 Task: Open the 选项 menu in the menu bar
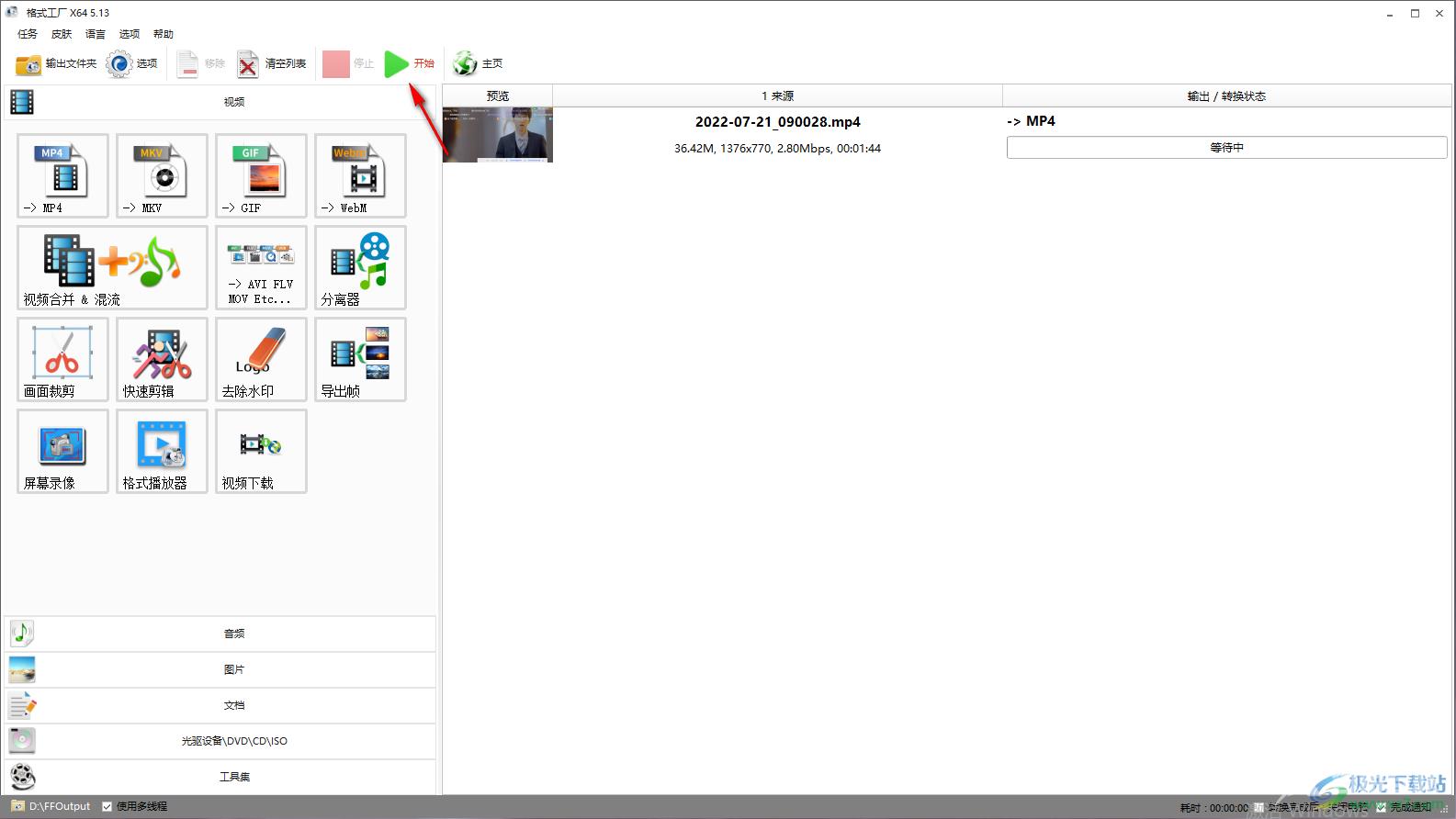coord(130,34)
